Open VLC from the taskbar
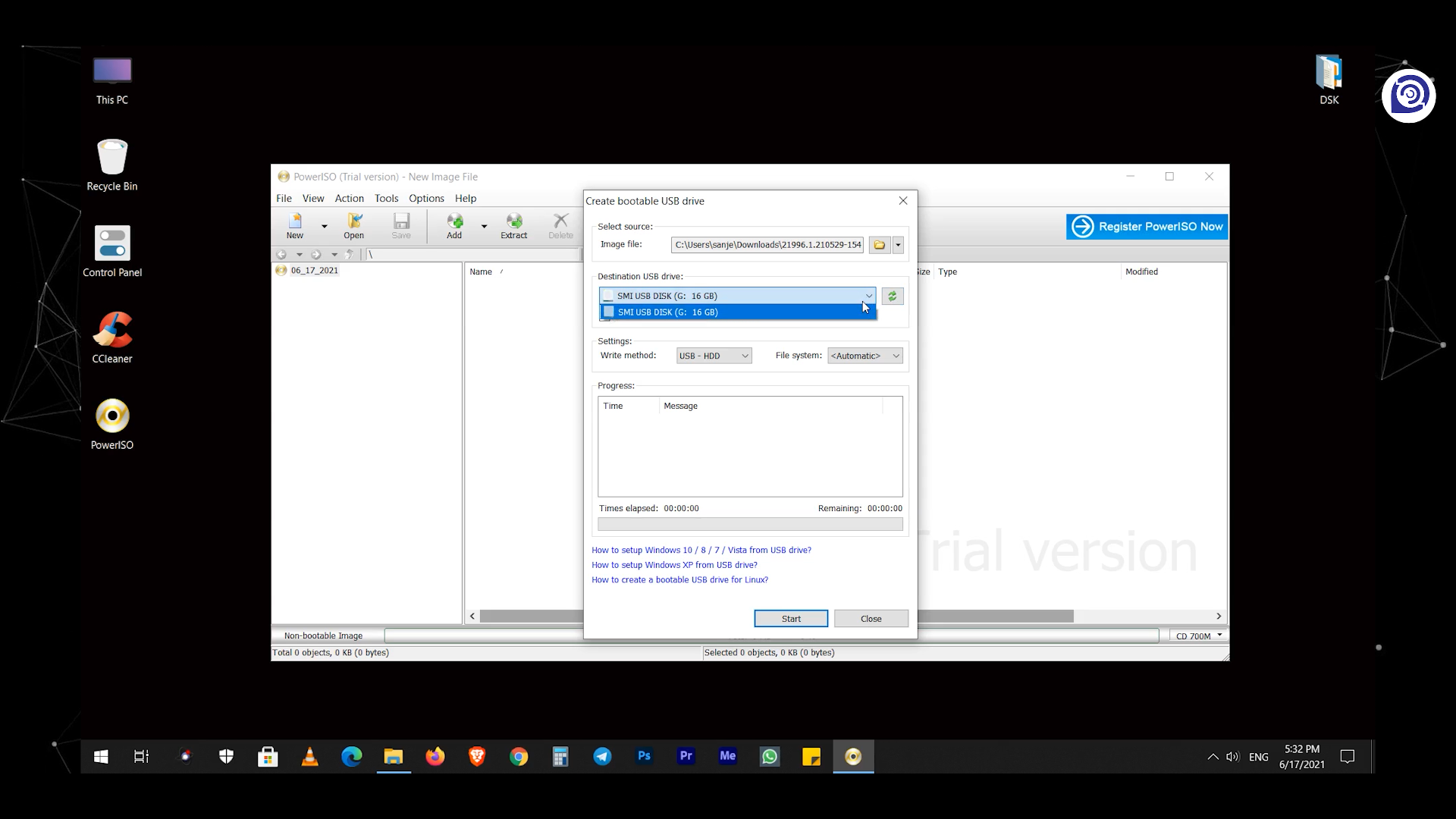 pos(310,757)
